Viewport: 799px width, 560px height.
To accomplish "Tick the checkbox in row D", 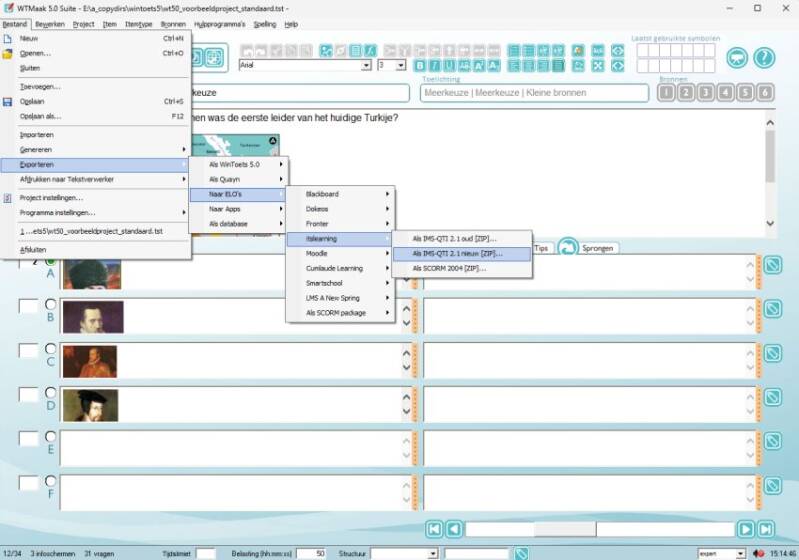I will pos(29,394).
